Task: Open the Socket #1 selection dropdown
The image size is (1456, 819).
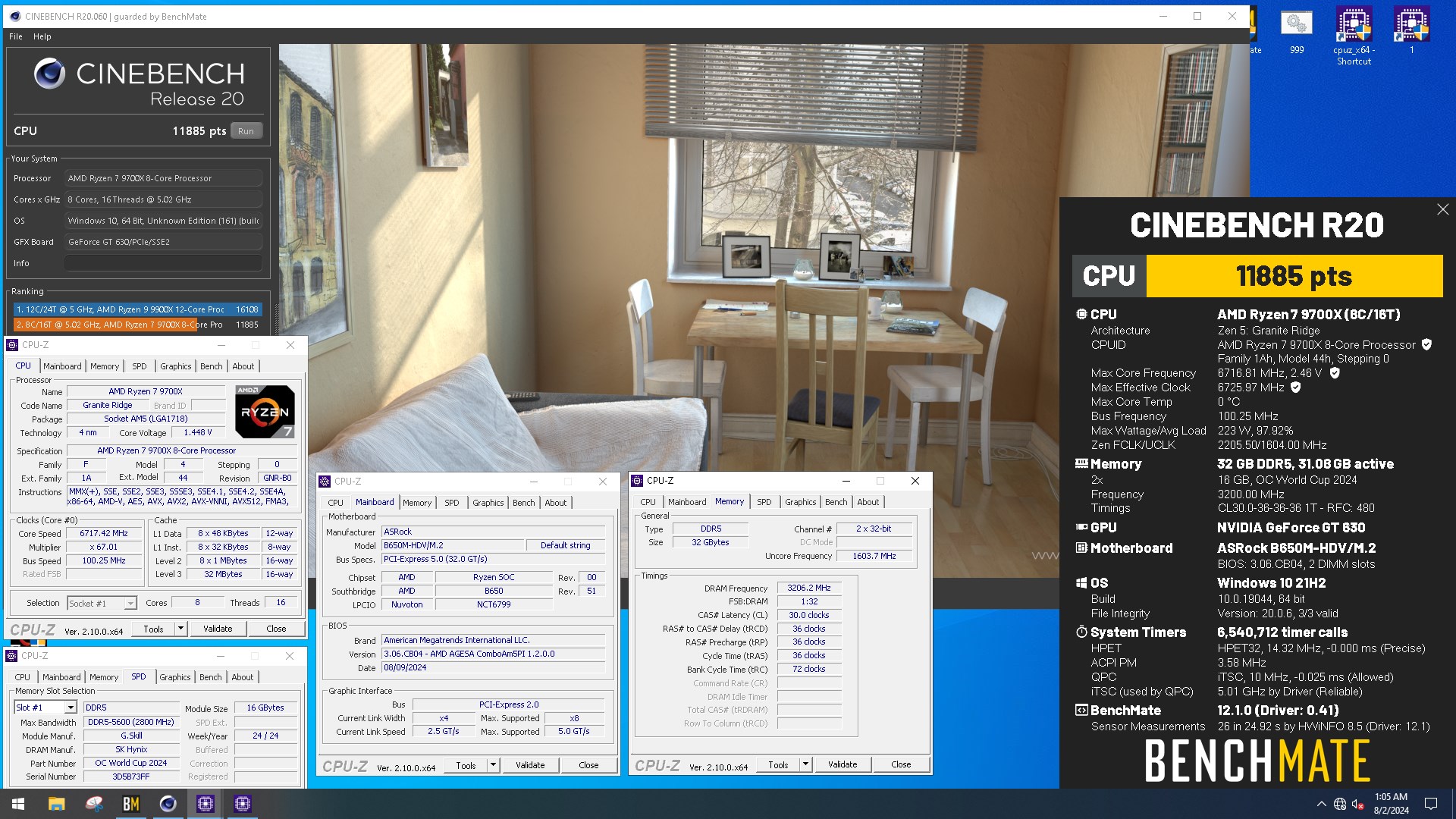Action: coord(102,604)
